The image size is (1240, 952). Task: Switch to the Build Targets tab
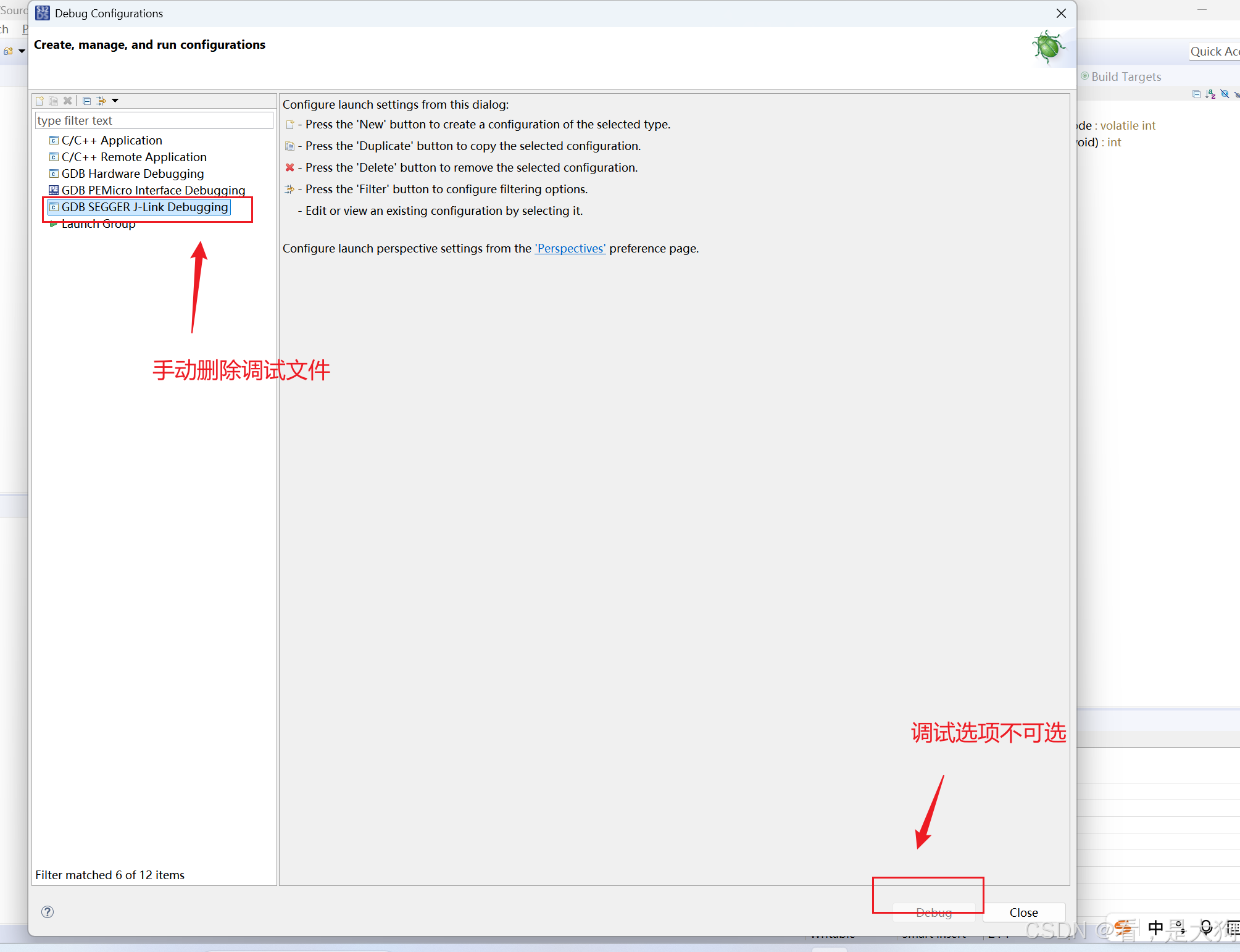(x=1125, y=77)
